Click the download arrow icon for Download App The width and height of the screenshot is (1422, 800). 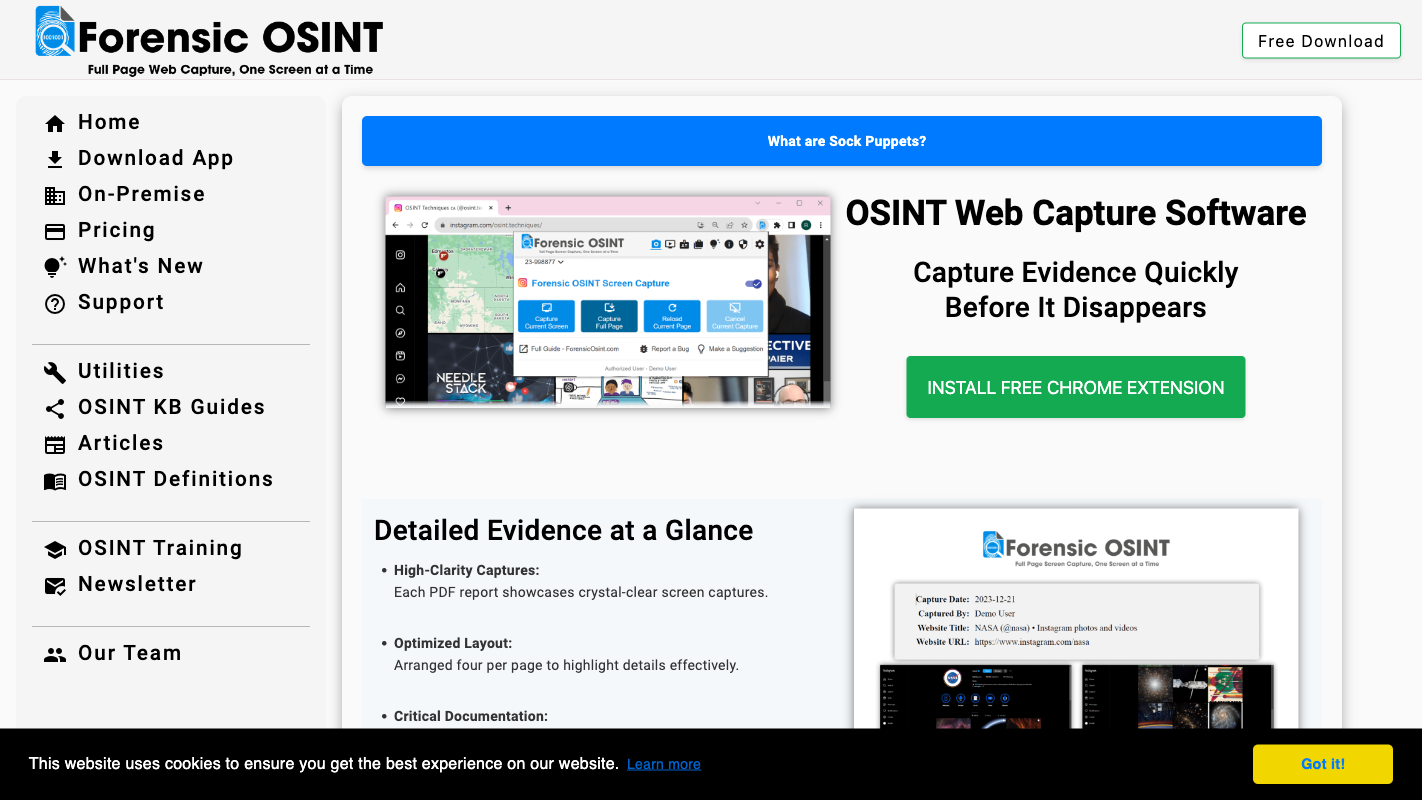pos(55,159)
